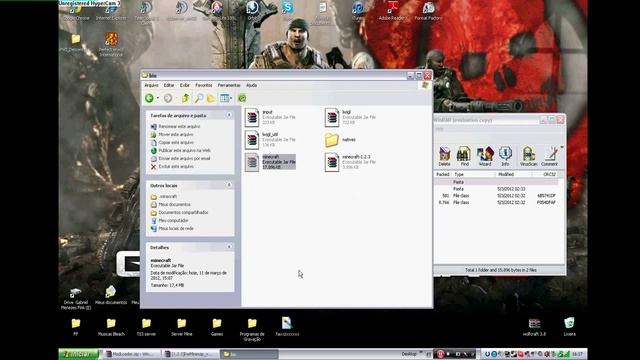640x360 pixels.
Task: Open Meu computador link in side panel
Action: (x=173, y=220)
